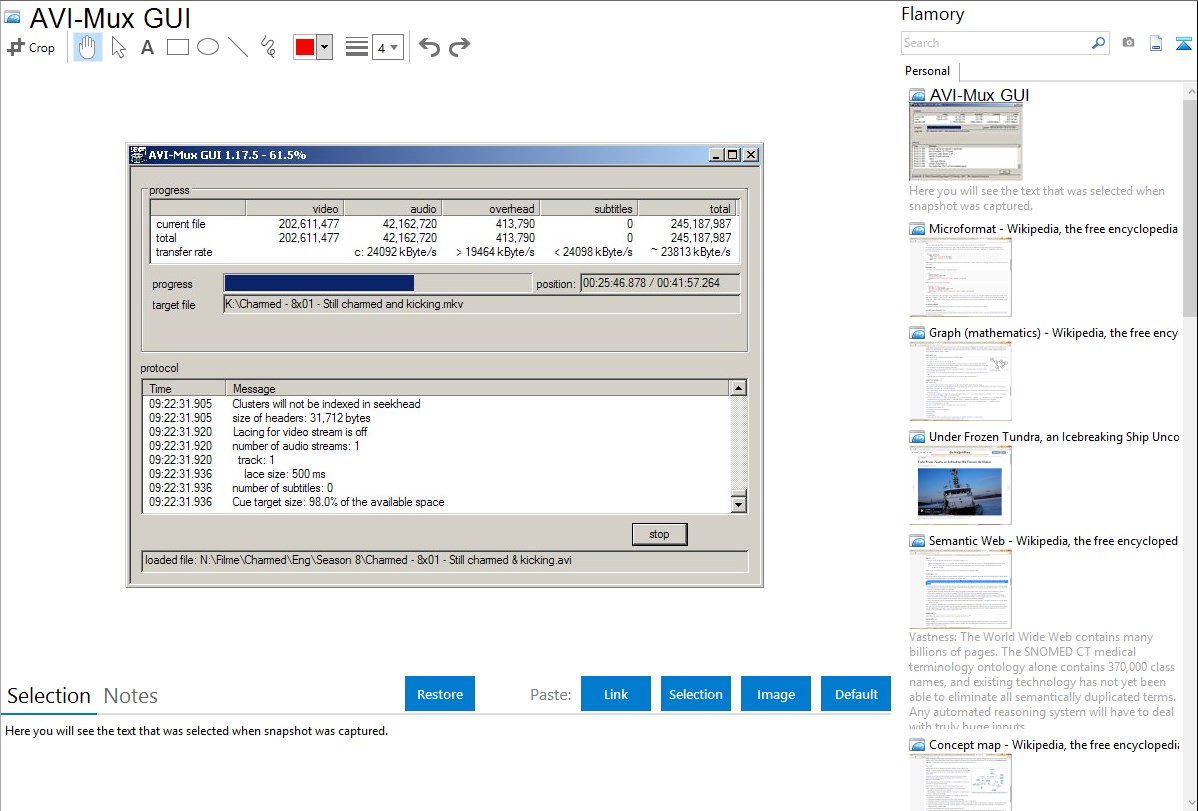The height and width of the screenshot is (811, 1198).
Task: Choose the text annotation tool
Action: tap(147, 47)
